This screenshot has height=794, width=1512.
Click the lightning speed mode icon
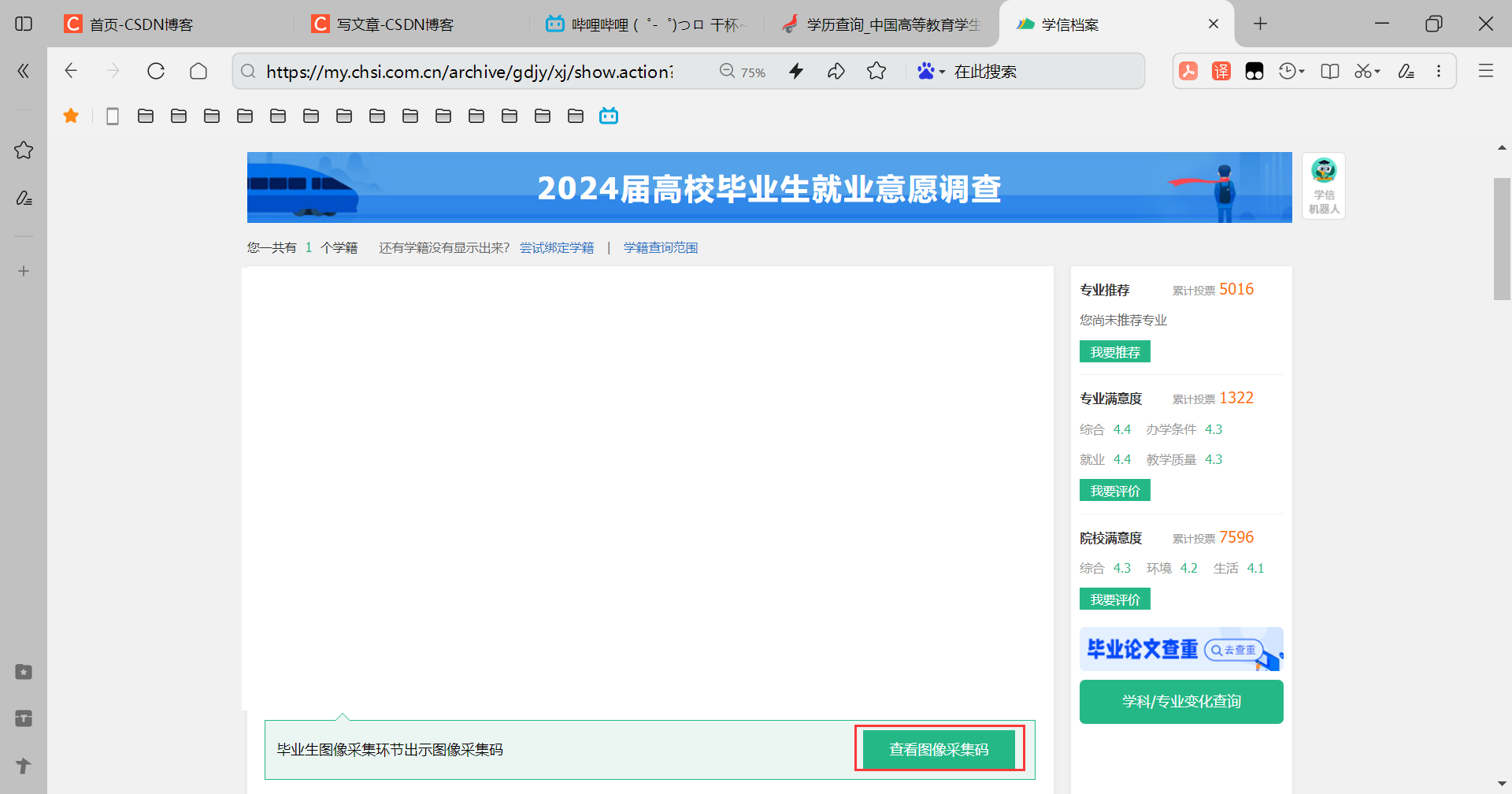[796, 71]
